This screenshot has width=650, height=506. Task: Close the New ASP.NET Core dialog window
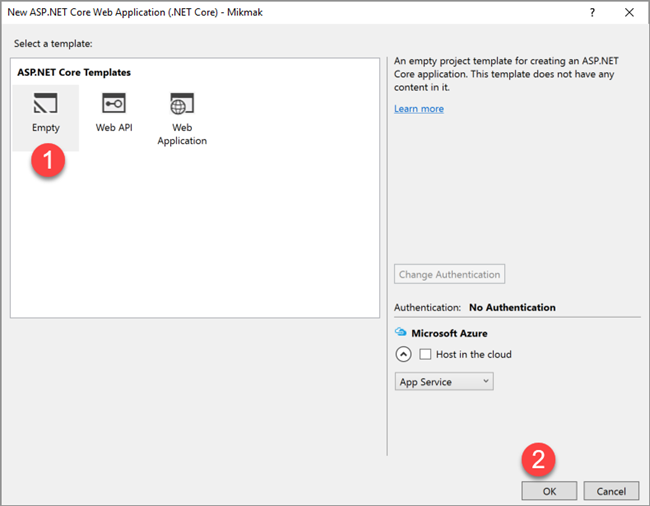click(x=629, y=12)
